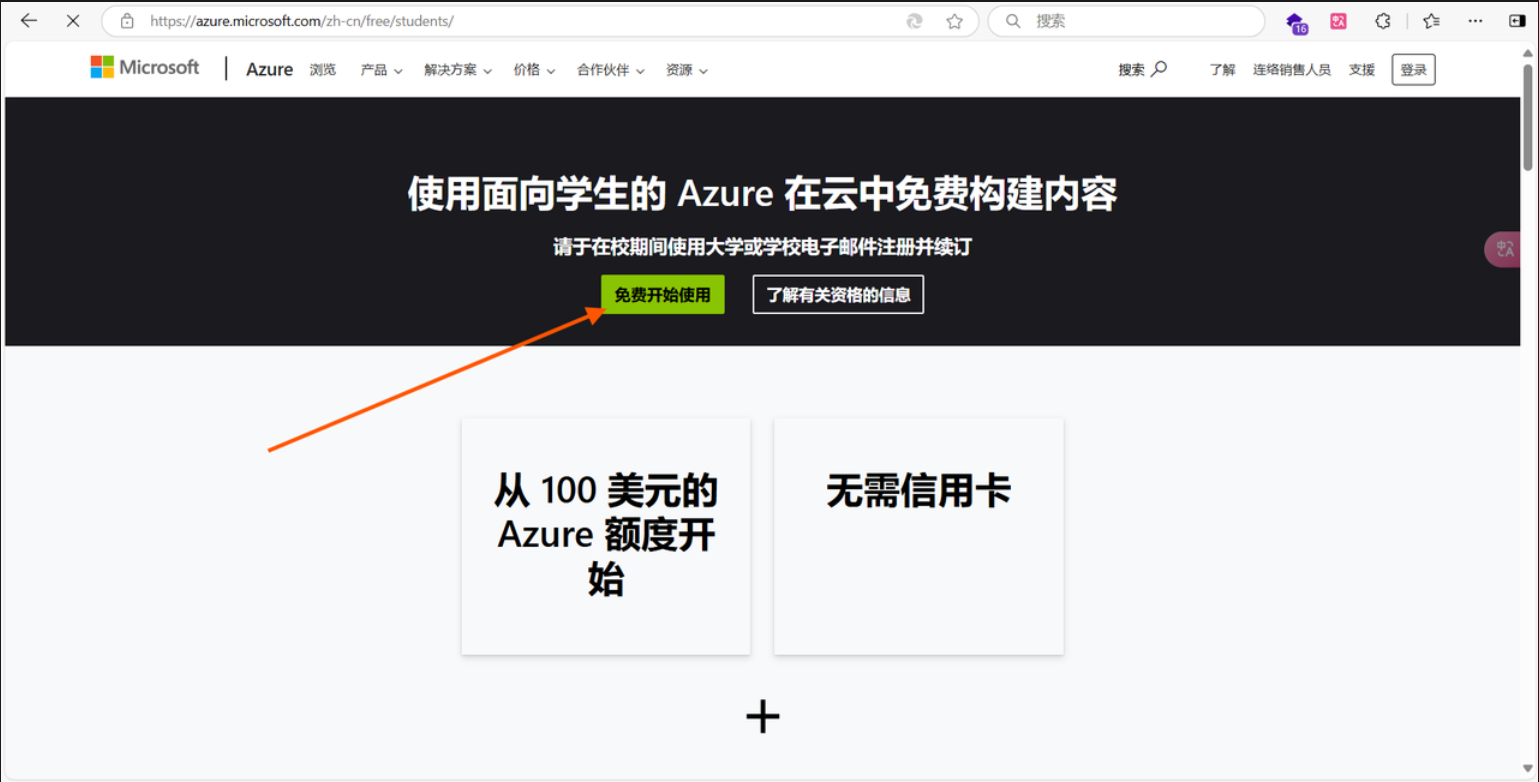Click the 登录 sign-in button
The width and height of the screenshot is (1539, 782).
(x=1413, y=70)
